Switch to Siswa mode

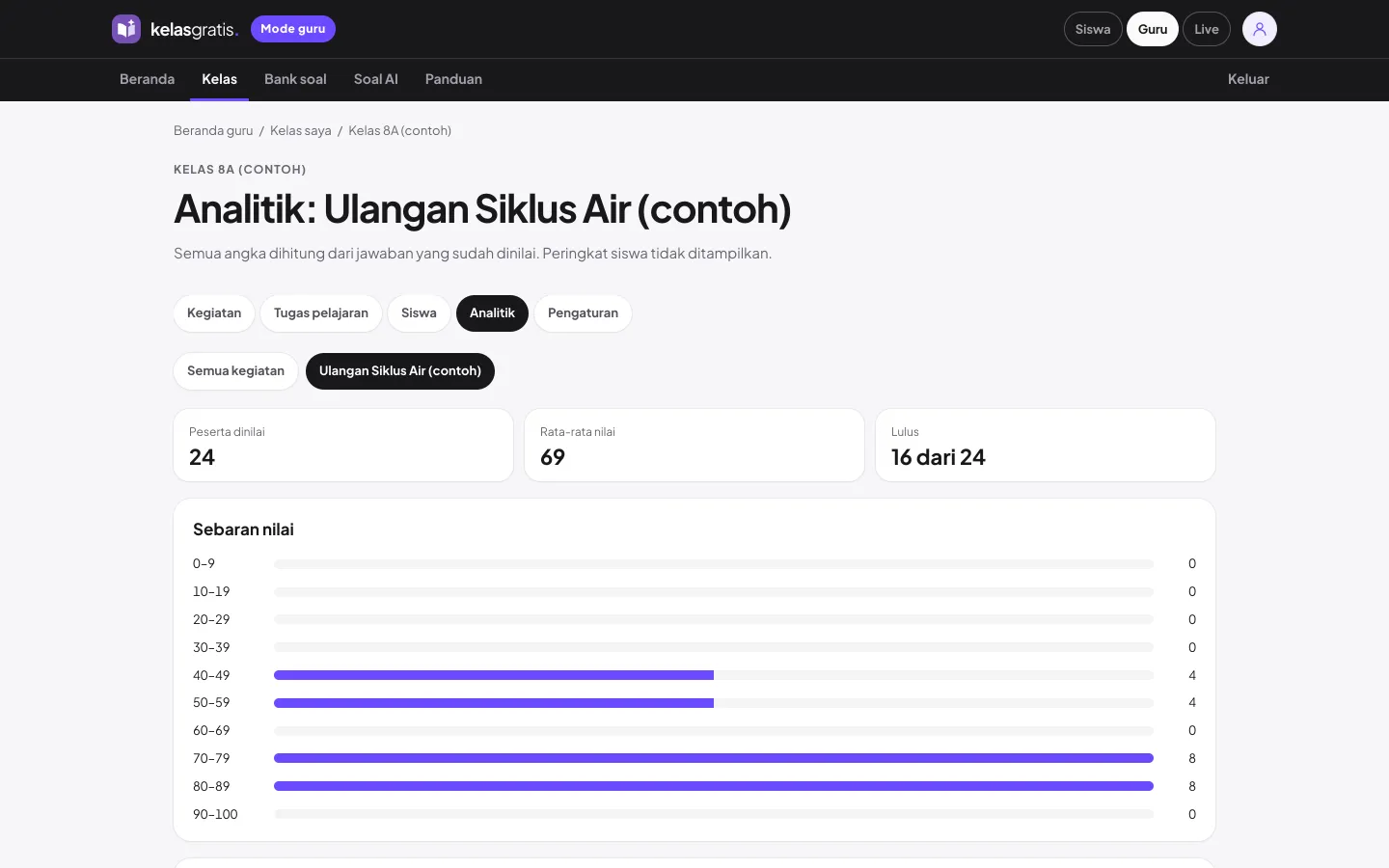[1093, 29]
